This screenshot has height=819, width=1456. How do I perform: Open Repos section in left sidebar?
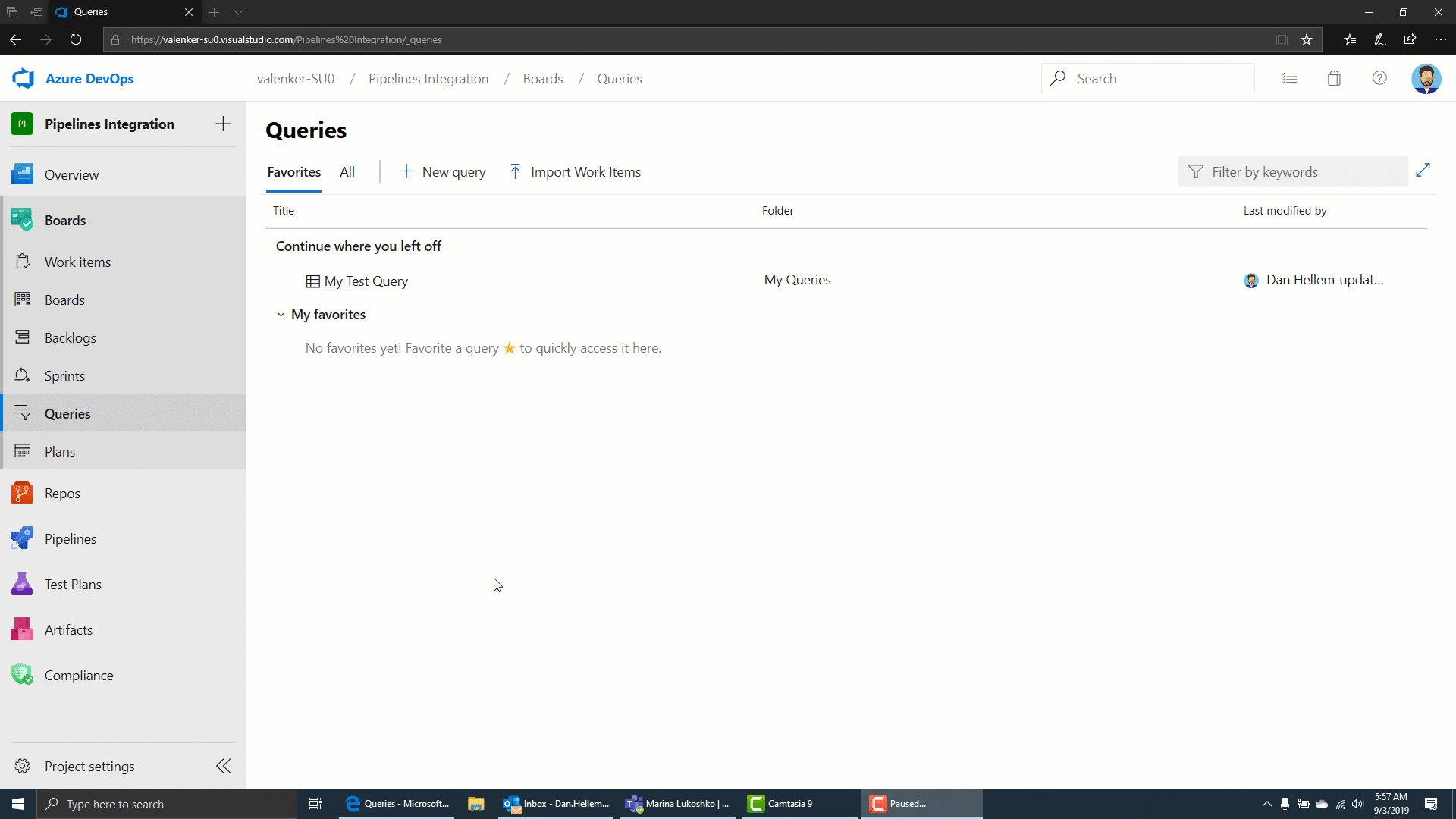pyautogui.click(x=62, y=493)
